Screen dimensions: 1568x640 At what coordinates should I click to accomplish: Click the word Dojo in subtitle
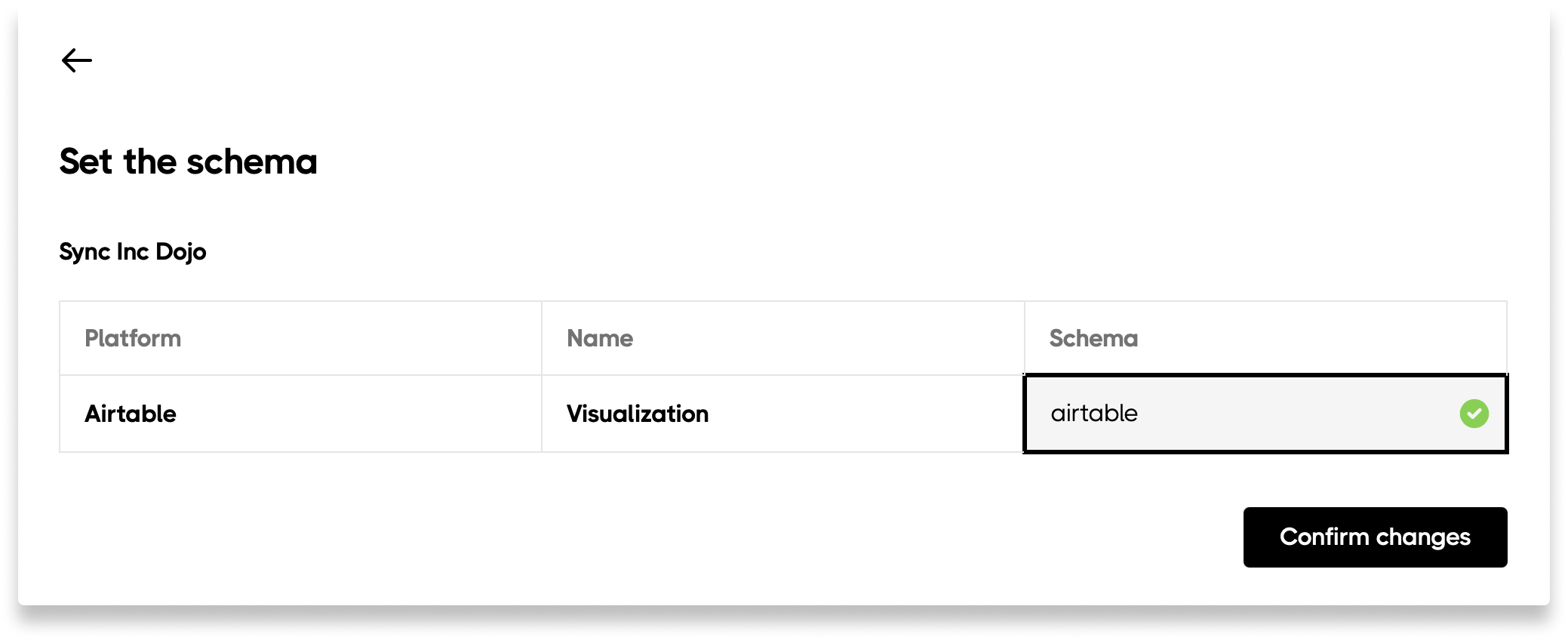click(x=181, y=252)
